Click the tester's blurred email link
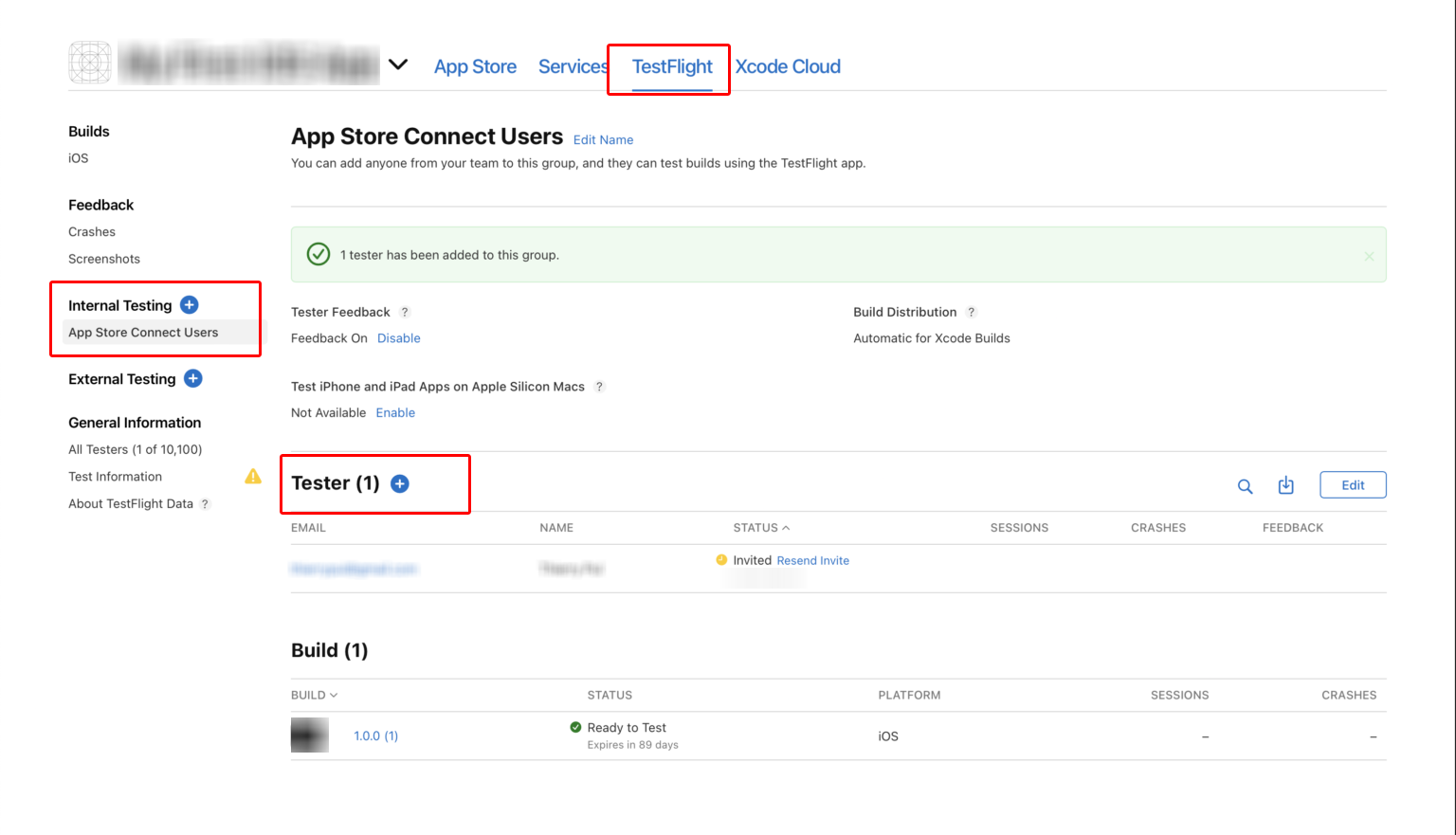The height and width of the screenshot is (835, 1456). [x=355, y=569]
